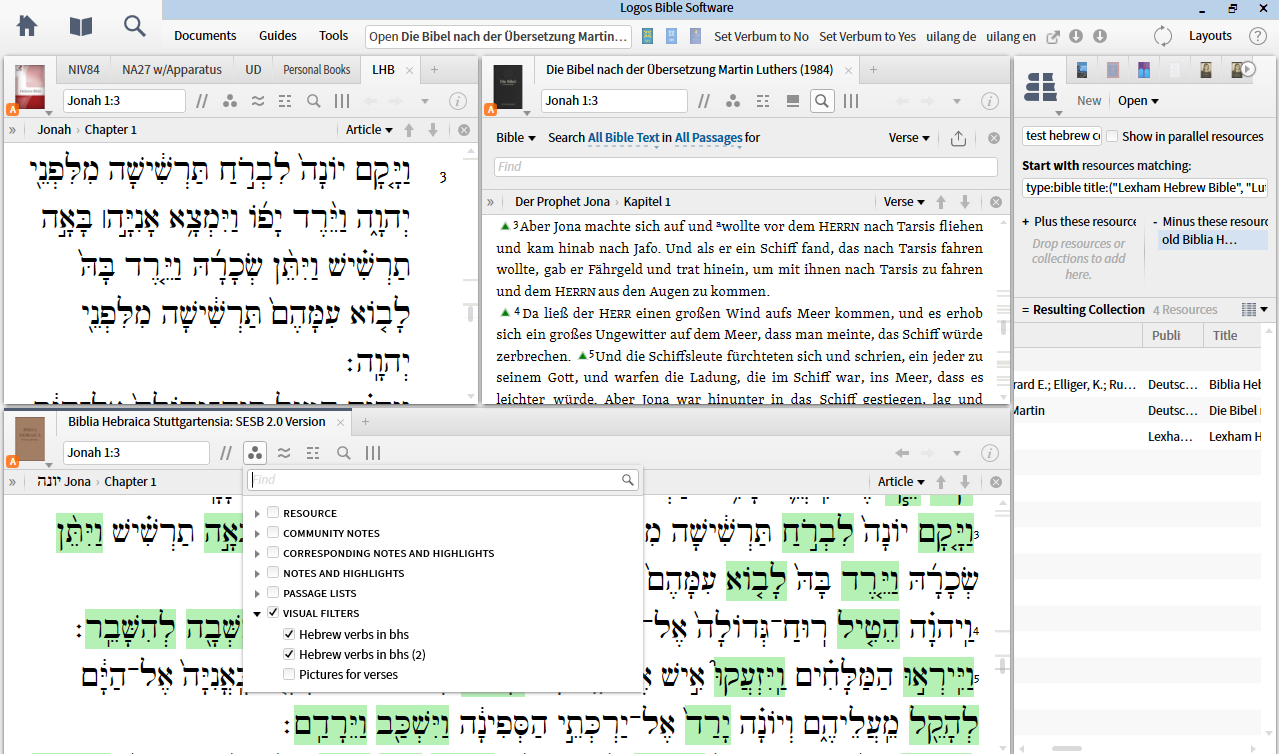
Task: Click next article down arrow in BHS locator
Action: pos(964,481)
